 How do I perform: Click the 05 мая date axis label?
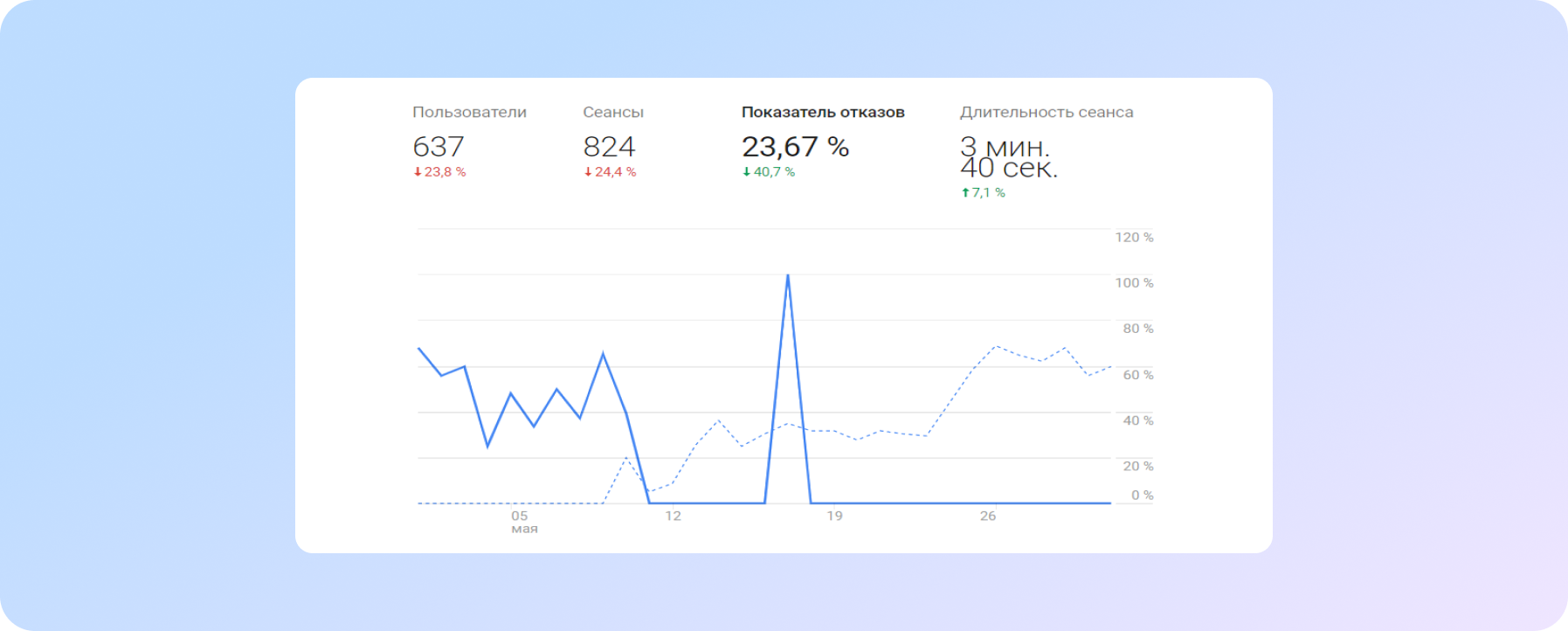523,522
